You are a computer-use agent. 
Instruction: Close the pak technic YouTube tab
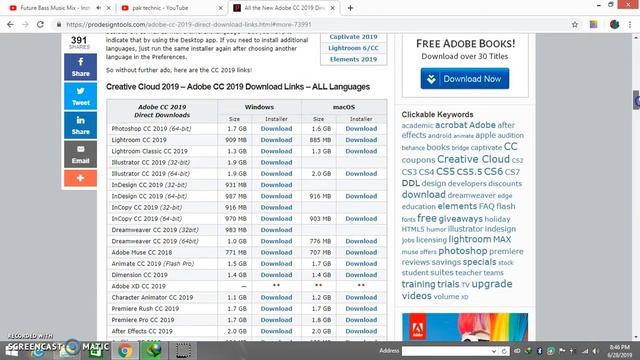click(x=220, y=8)
